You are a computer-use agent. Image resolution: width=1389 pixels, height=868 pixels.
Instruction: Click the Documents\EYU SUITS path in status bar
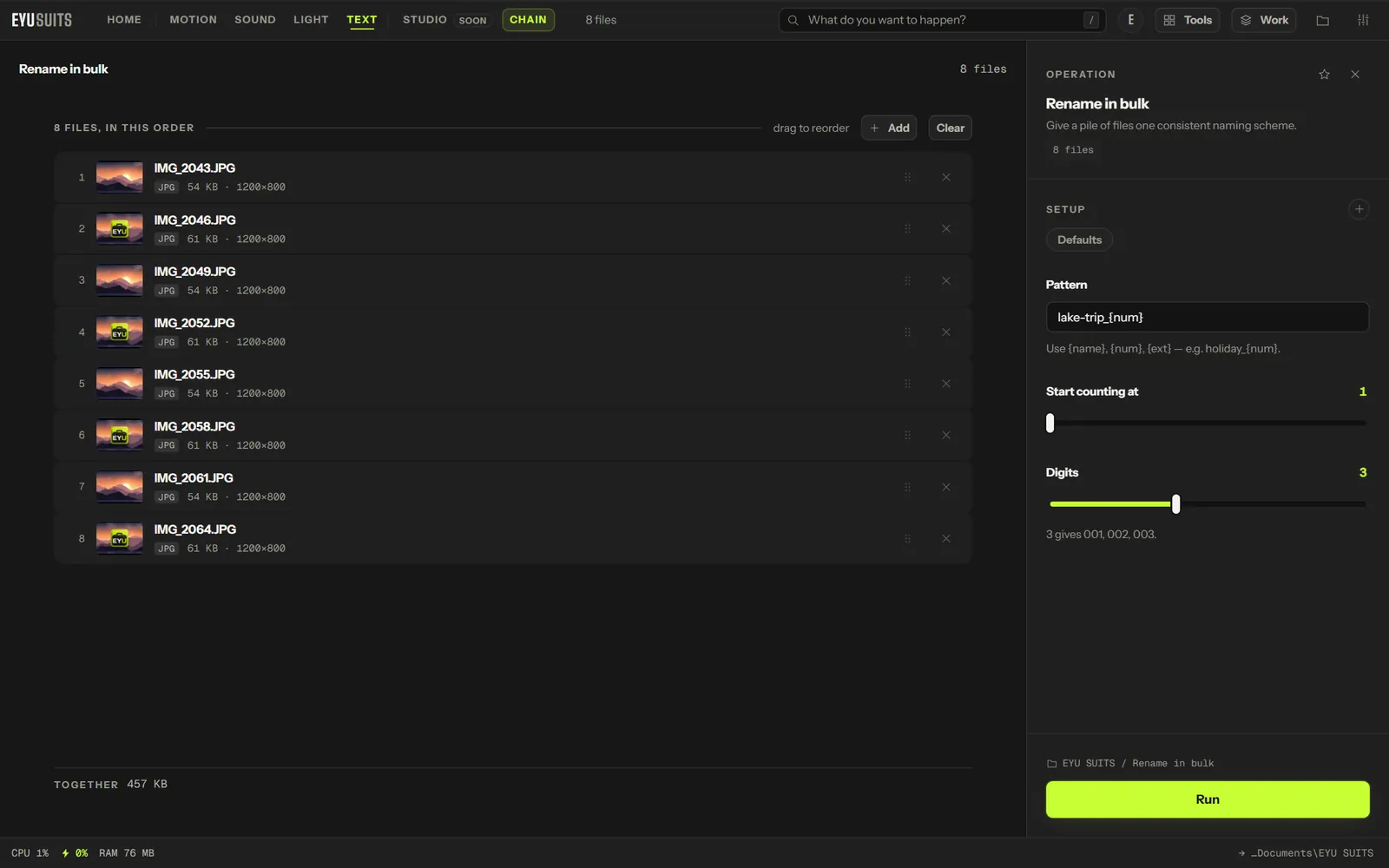(x=1306, y=853)
